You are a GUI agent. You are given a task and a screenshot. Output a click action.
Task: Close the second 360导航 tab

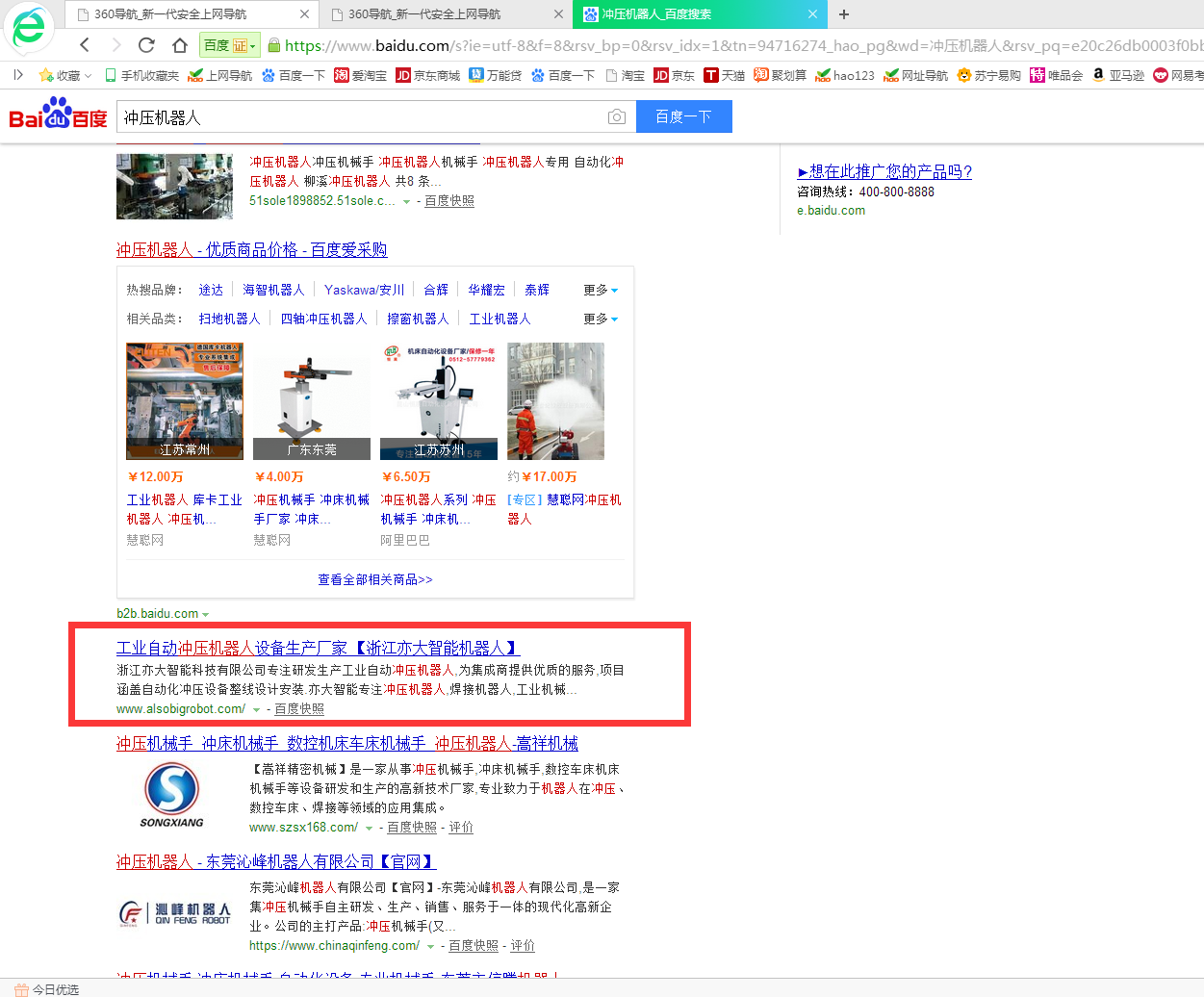[x=559, y=14]
